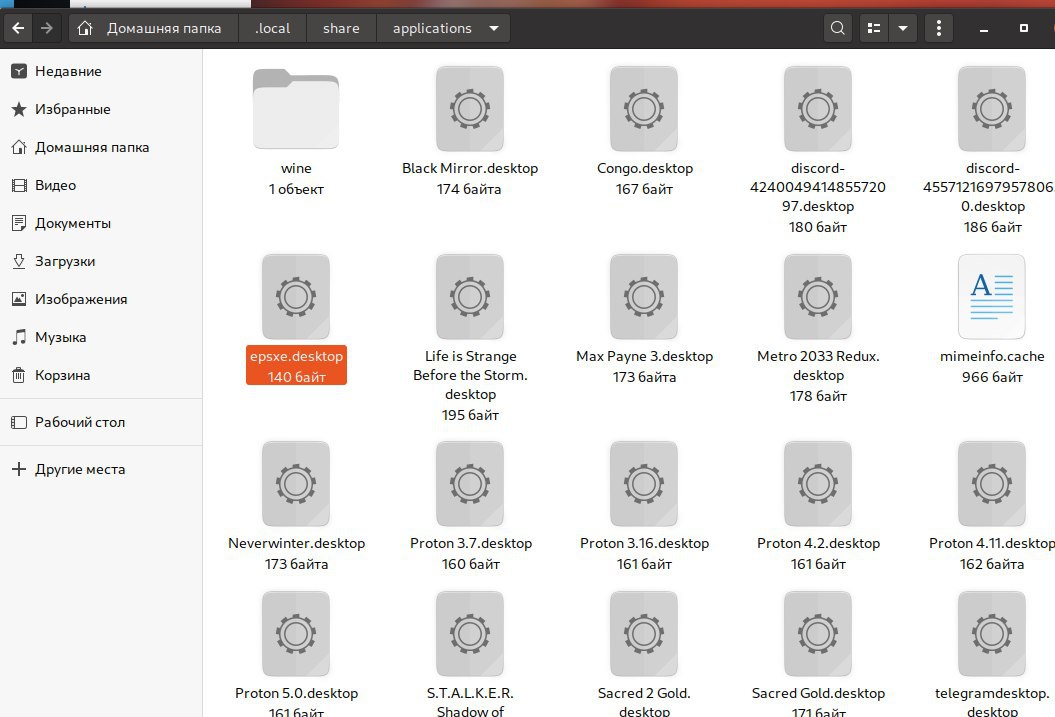Select the Proton 3.7.desktop icon
Screen dimensions: 1055x717
click(470, 484)
